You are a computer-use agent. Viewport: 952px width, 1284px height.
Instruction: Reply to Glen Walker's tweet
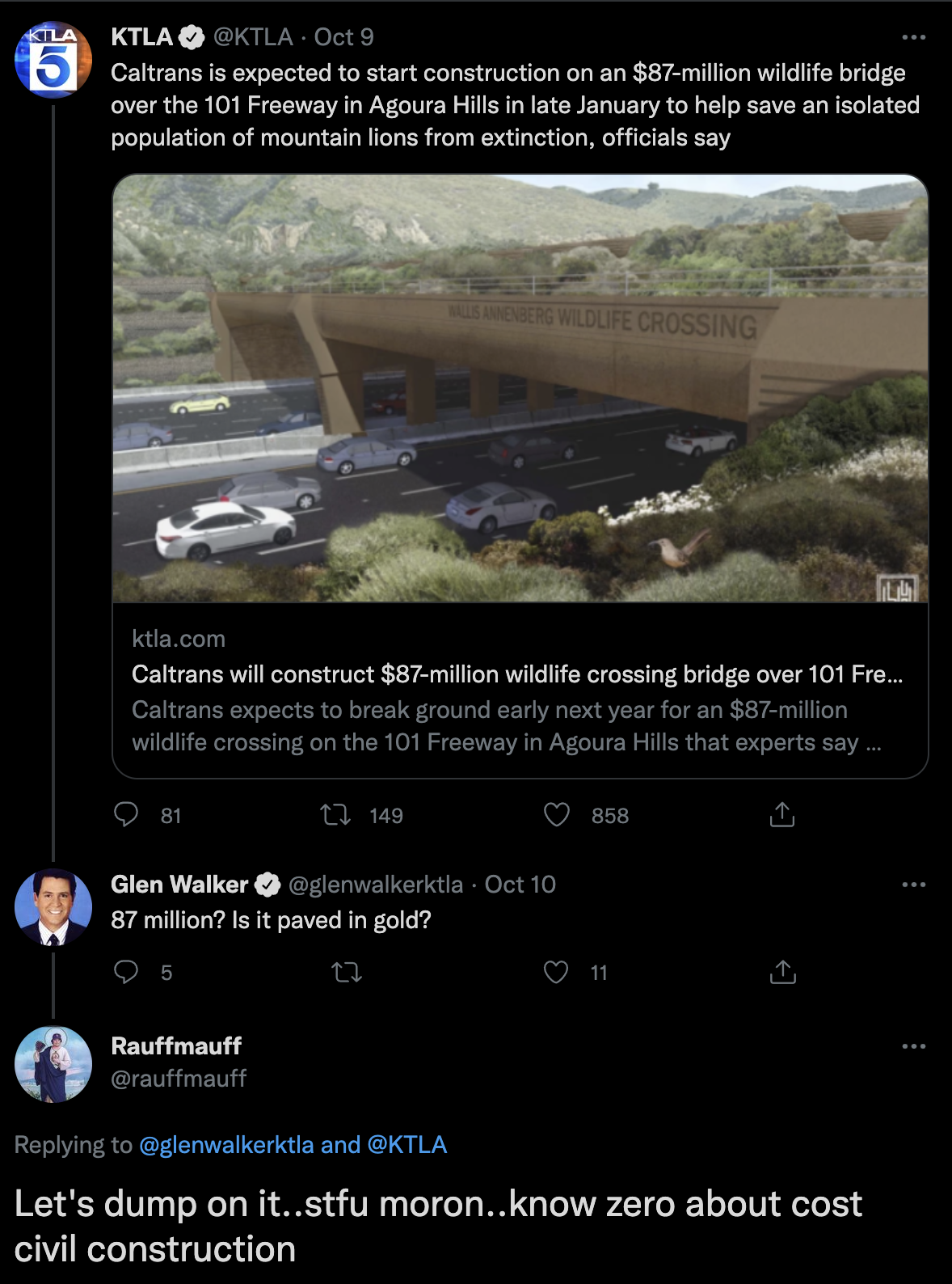click(x=126, y=971)
